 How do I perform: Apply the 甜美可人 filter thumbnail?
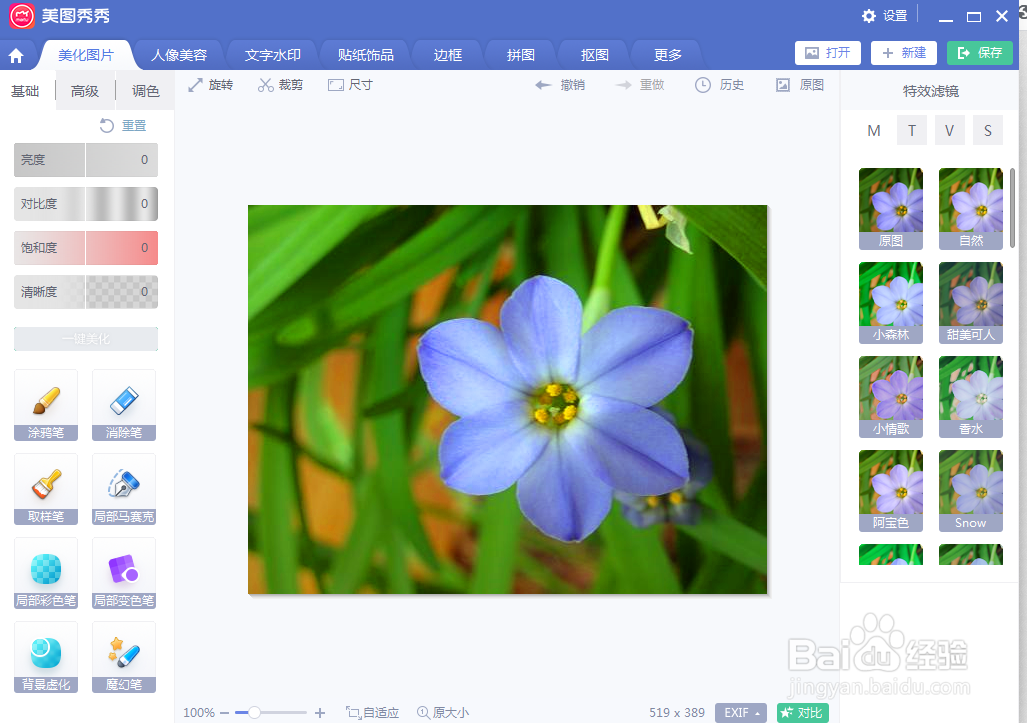971,303
